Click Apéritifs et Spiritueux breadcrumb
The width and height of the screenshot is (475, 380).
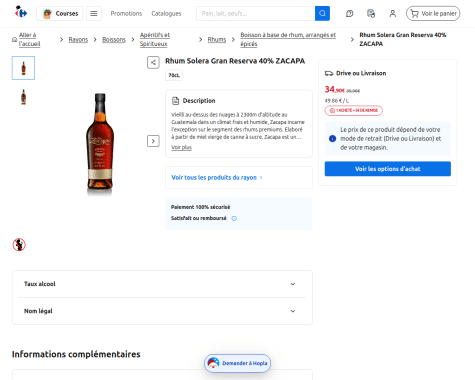click(x=155, y=39)
